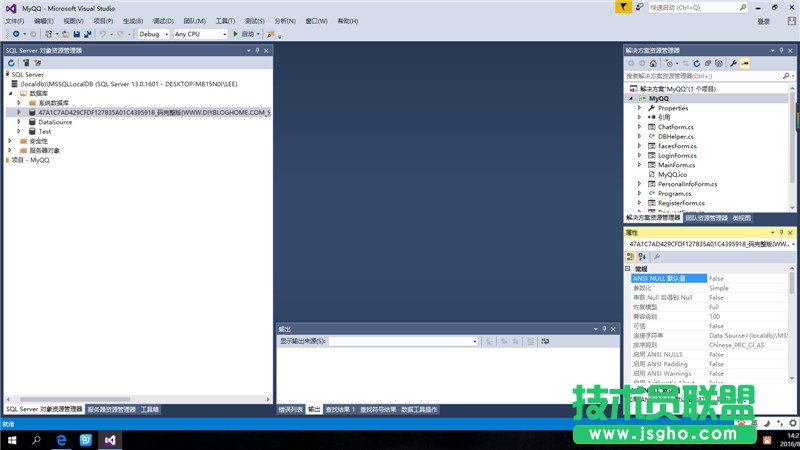Open the Show output from dropdown
The image size is (800, 450).
(403, 341)
